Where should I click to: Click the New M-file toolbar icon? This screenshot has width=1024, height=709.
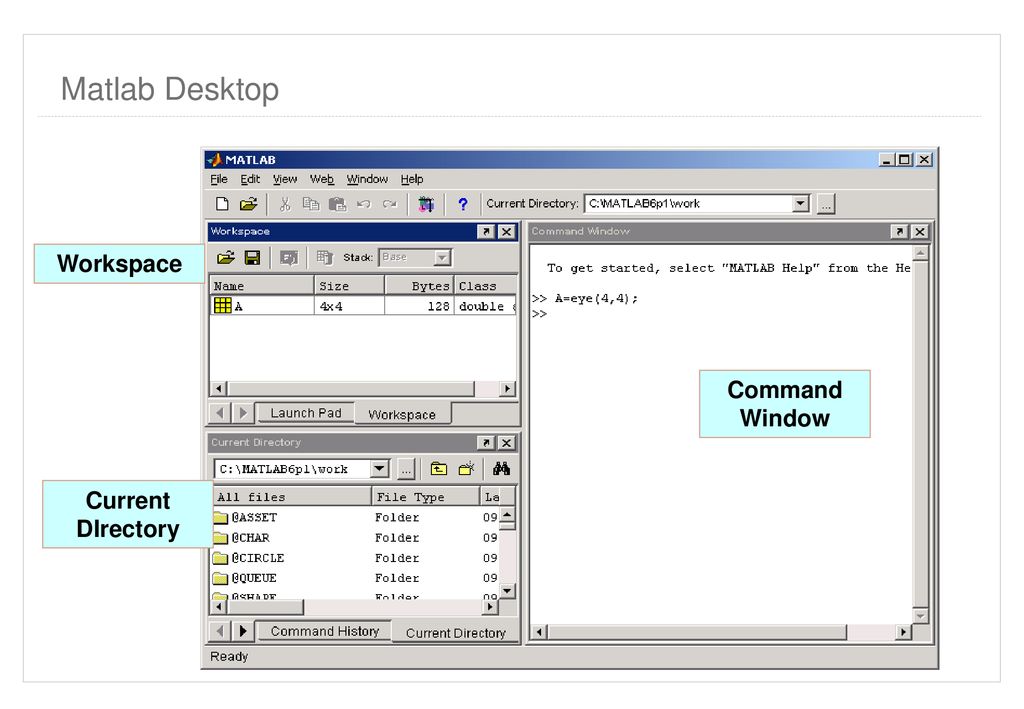pyautogui.click(x=222, y=204)
